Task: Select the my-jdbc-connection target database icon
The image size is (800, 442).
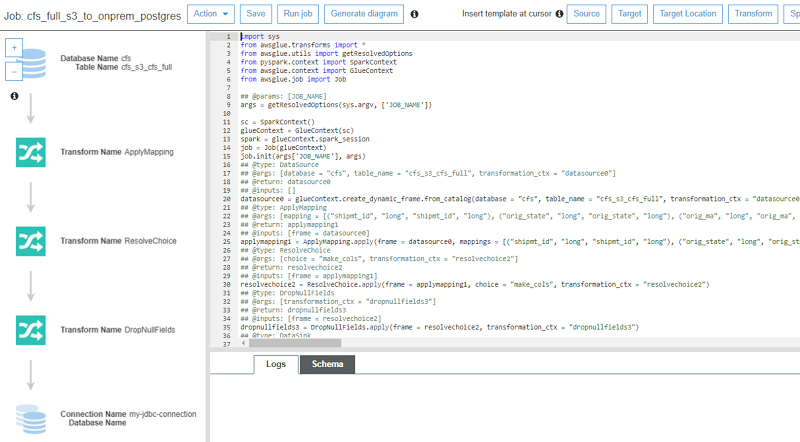Action: tap(31, 419)
